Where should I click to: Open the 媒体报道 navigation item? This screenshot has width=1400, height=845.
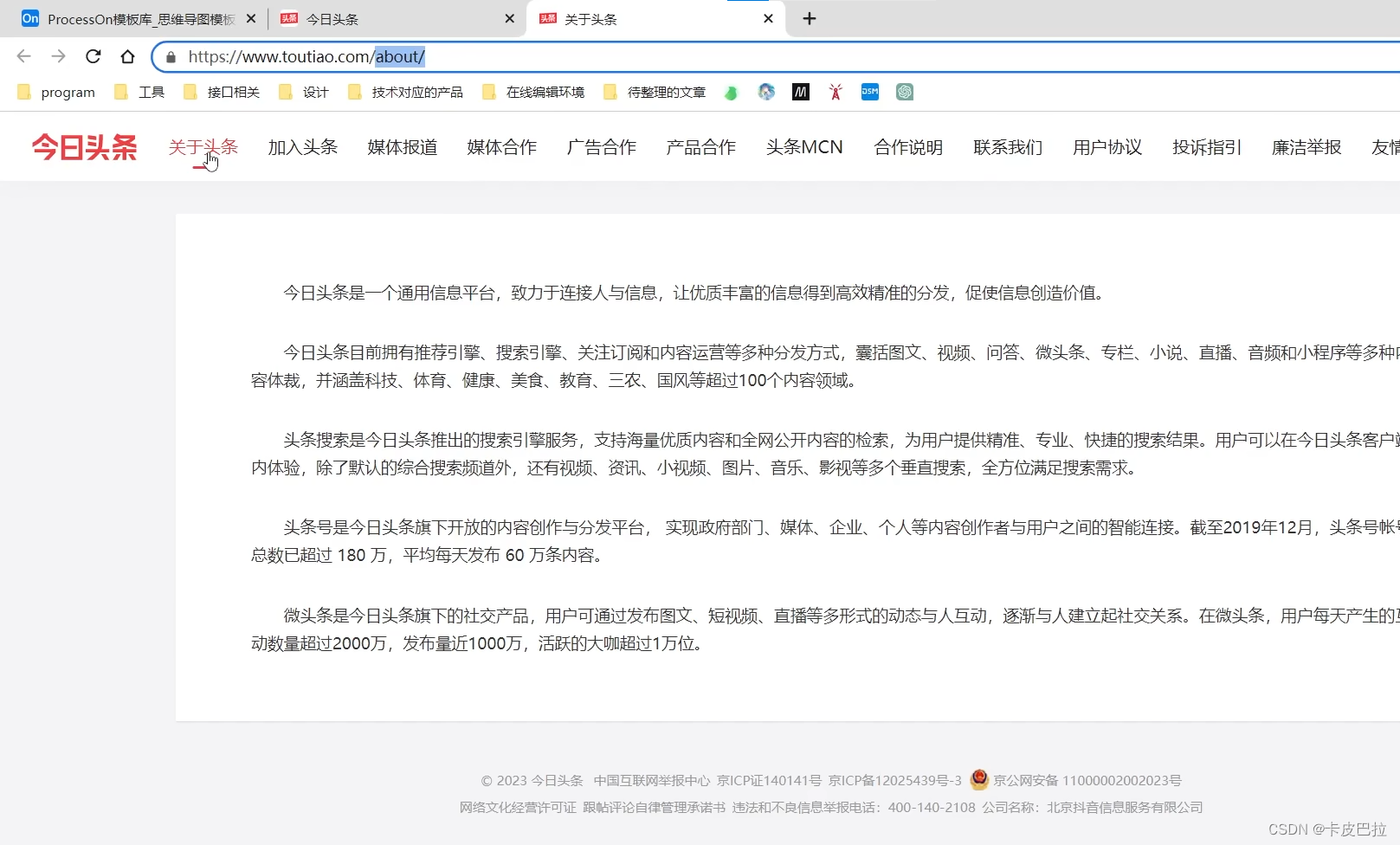pos(403,147)
